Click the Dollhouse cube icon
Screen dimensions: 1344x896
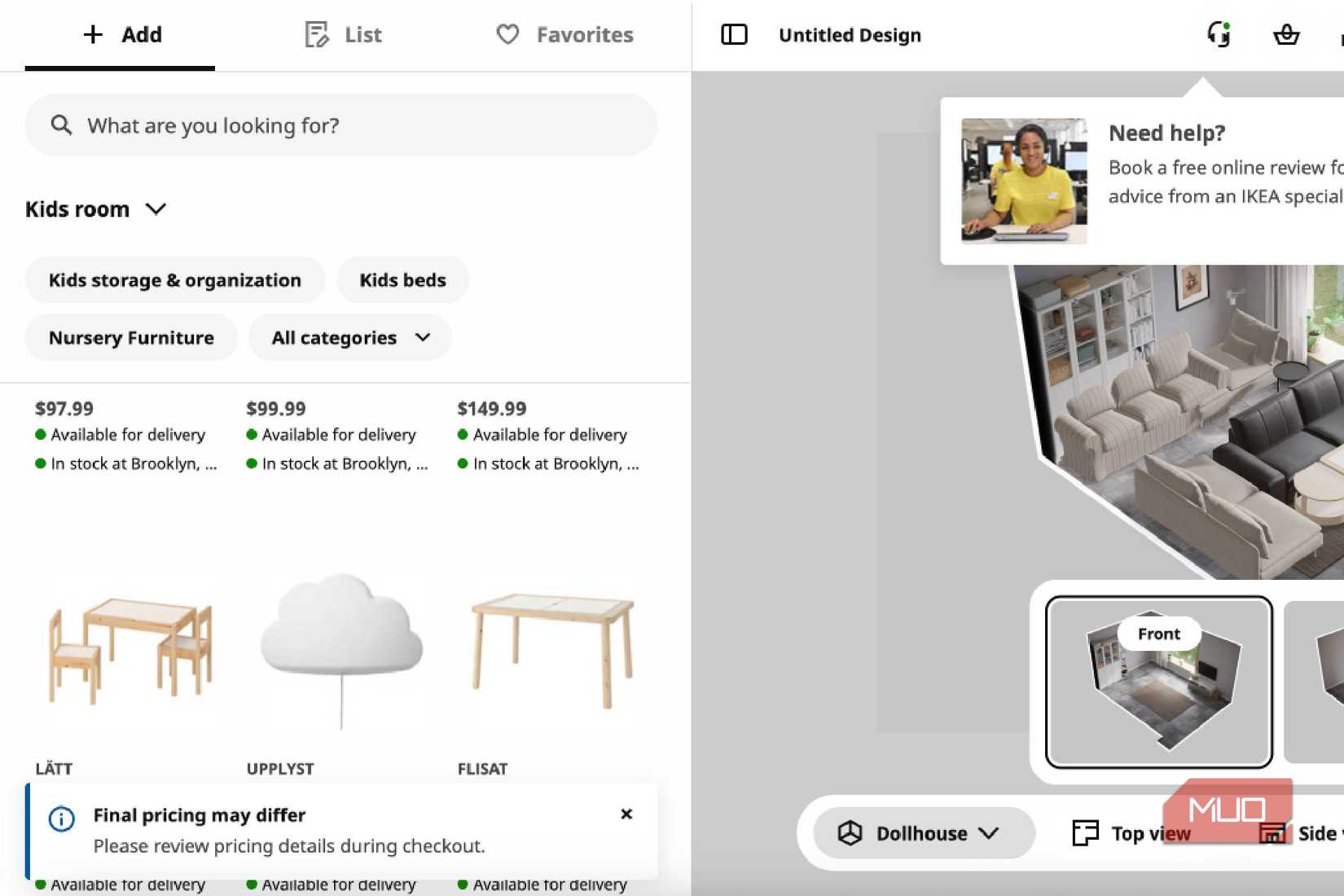tap(850, 832)
